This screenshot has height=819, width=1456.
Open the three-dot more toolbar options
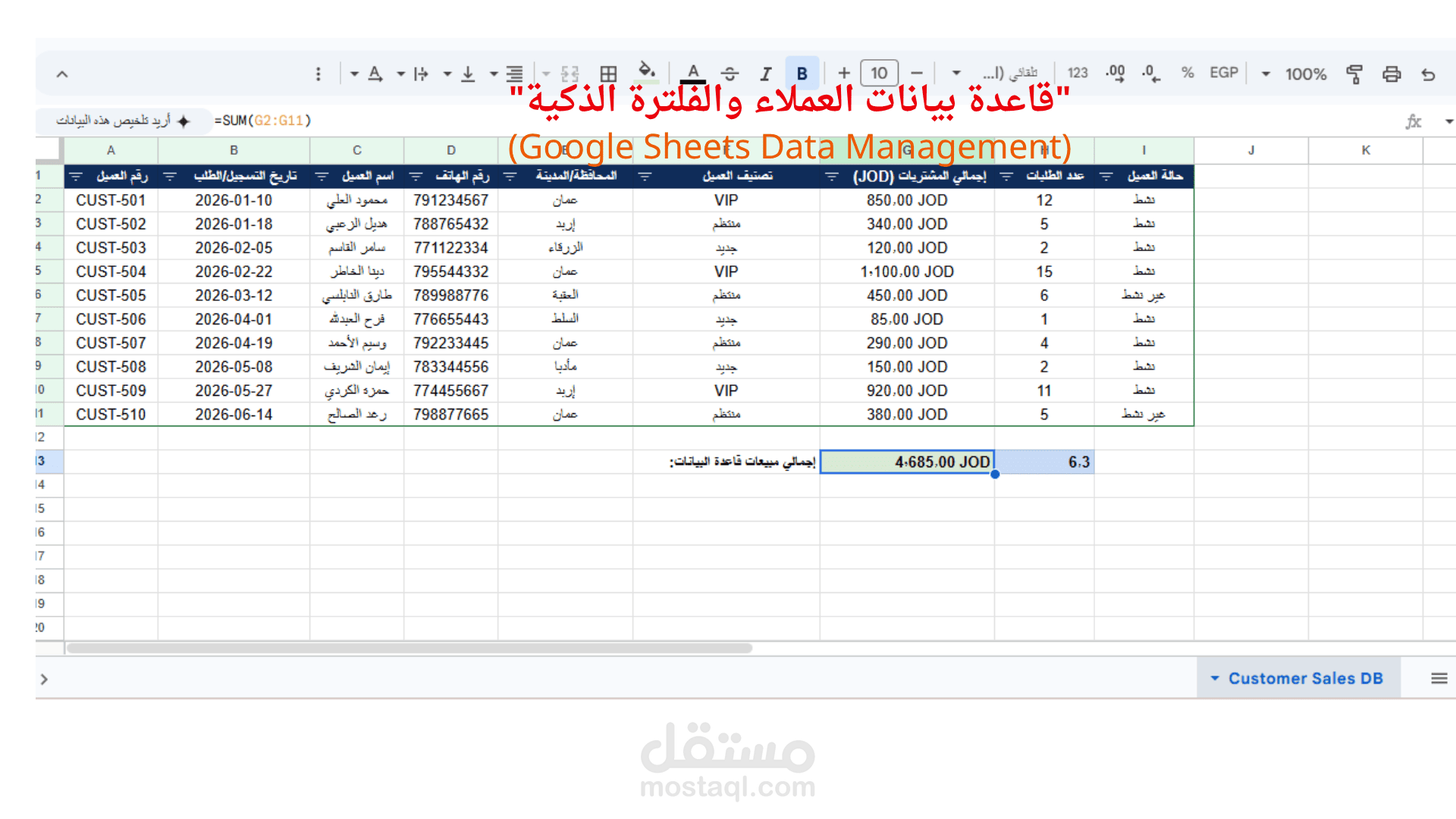(x=318, y=74)
